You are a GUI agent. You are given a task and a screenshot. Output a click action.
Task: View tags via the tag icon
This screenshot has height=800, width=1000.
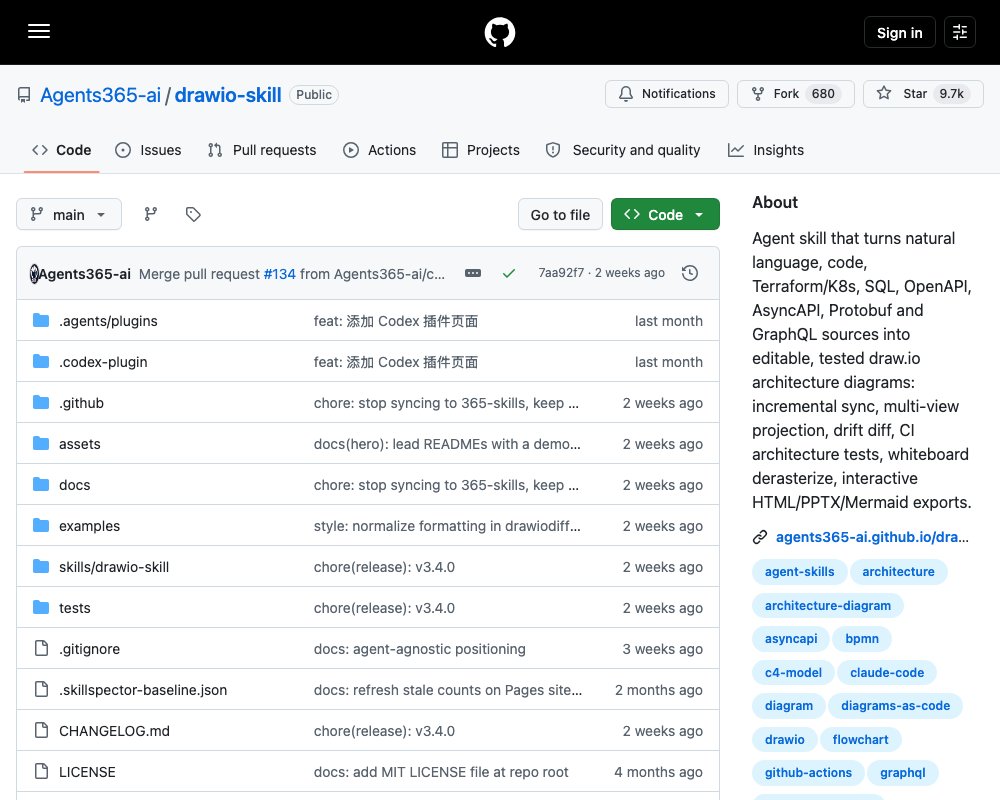pos(193,214)
